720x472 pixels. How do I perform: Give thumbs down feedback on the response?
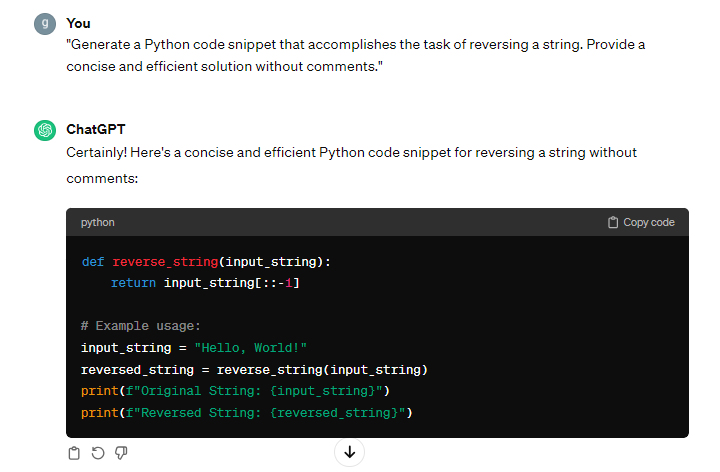point(121,453)
